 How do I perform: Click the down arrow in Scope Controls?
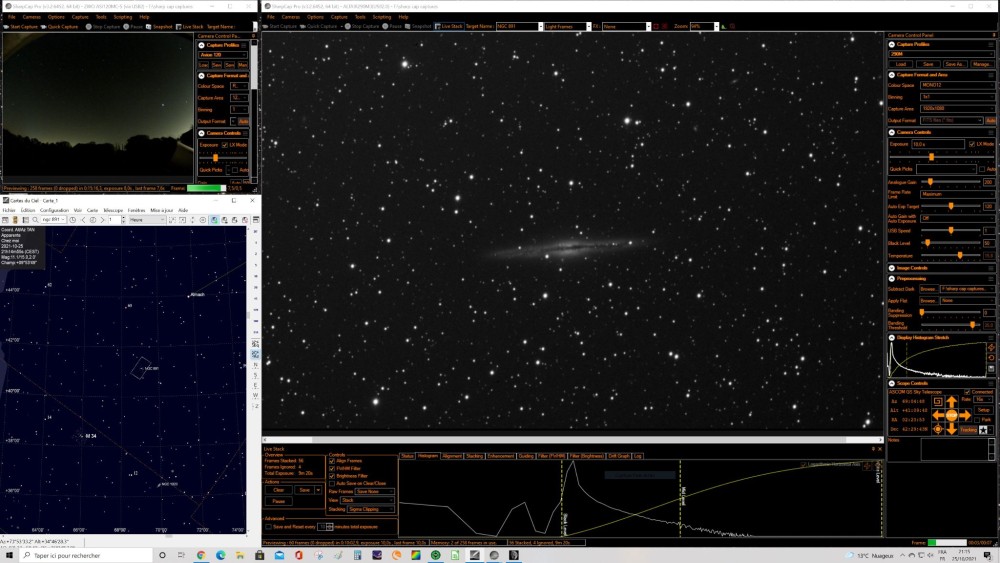[x=951, y=428]
